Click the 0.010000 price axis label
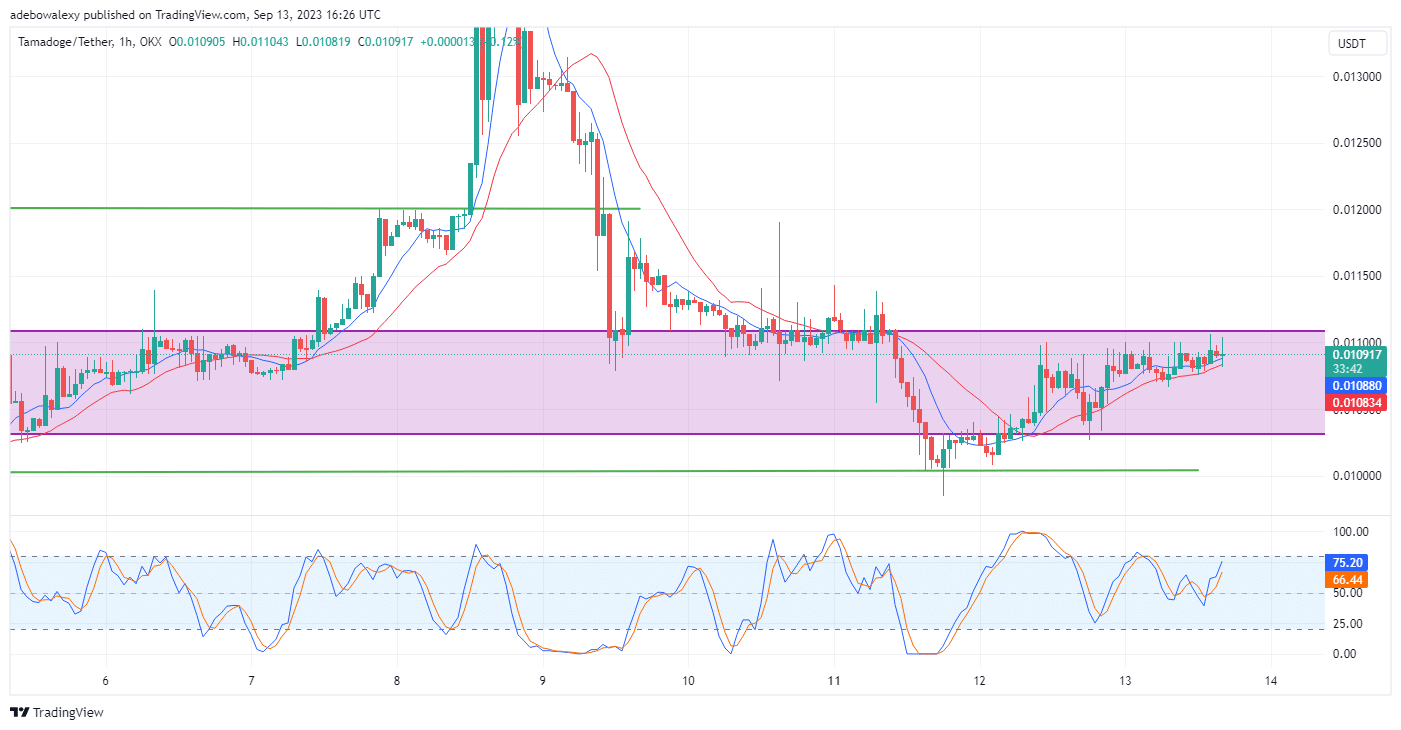 (1356, 476)
